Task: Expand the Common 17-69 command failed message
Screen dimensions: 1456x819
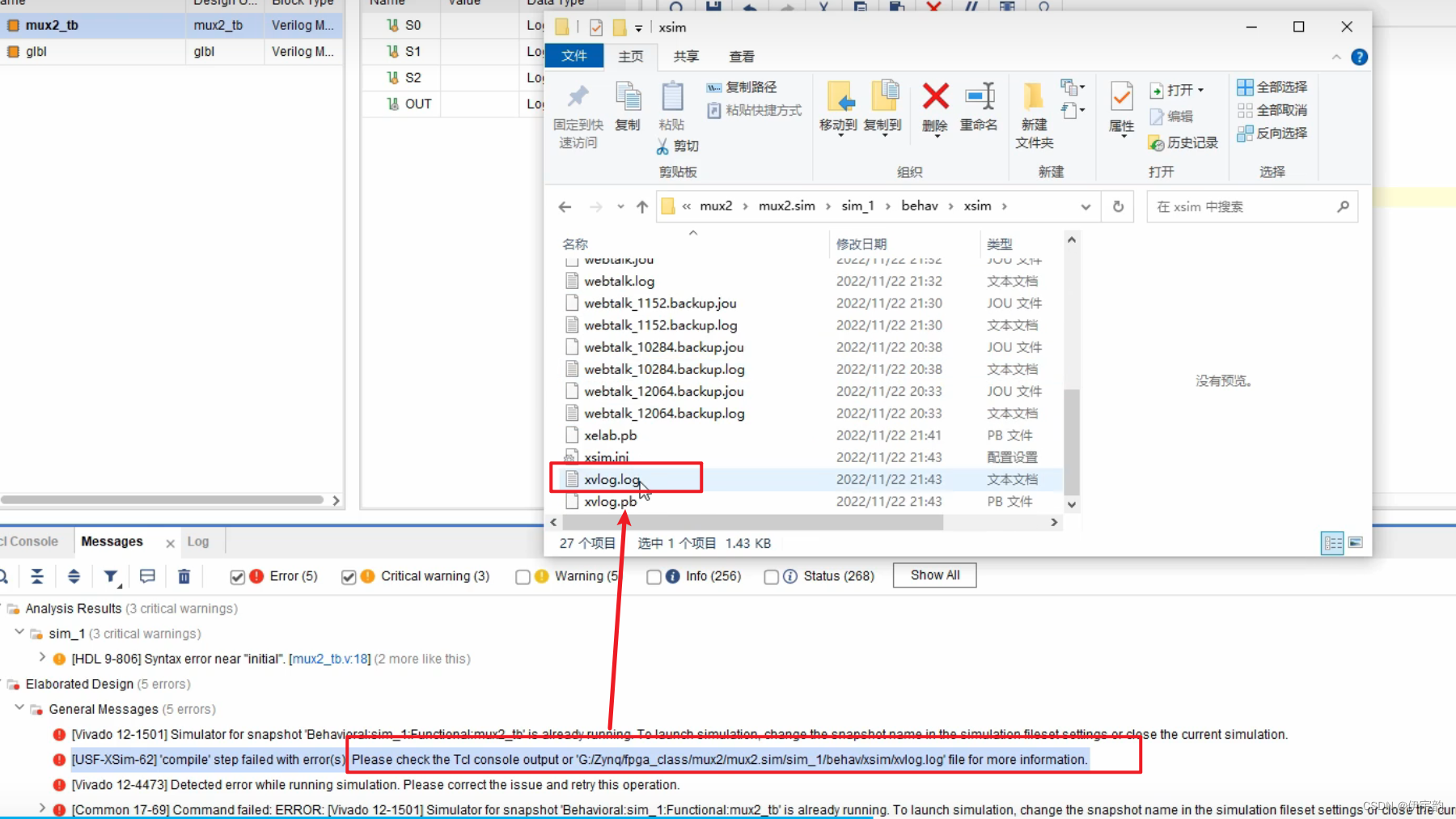Action: tap(42, 808)
